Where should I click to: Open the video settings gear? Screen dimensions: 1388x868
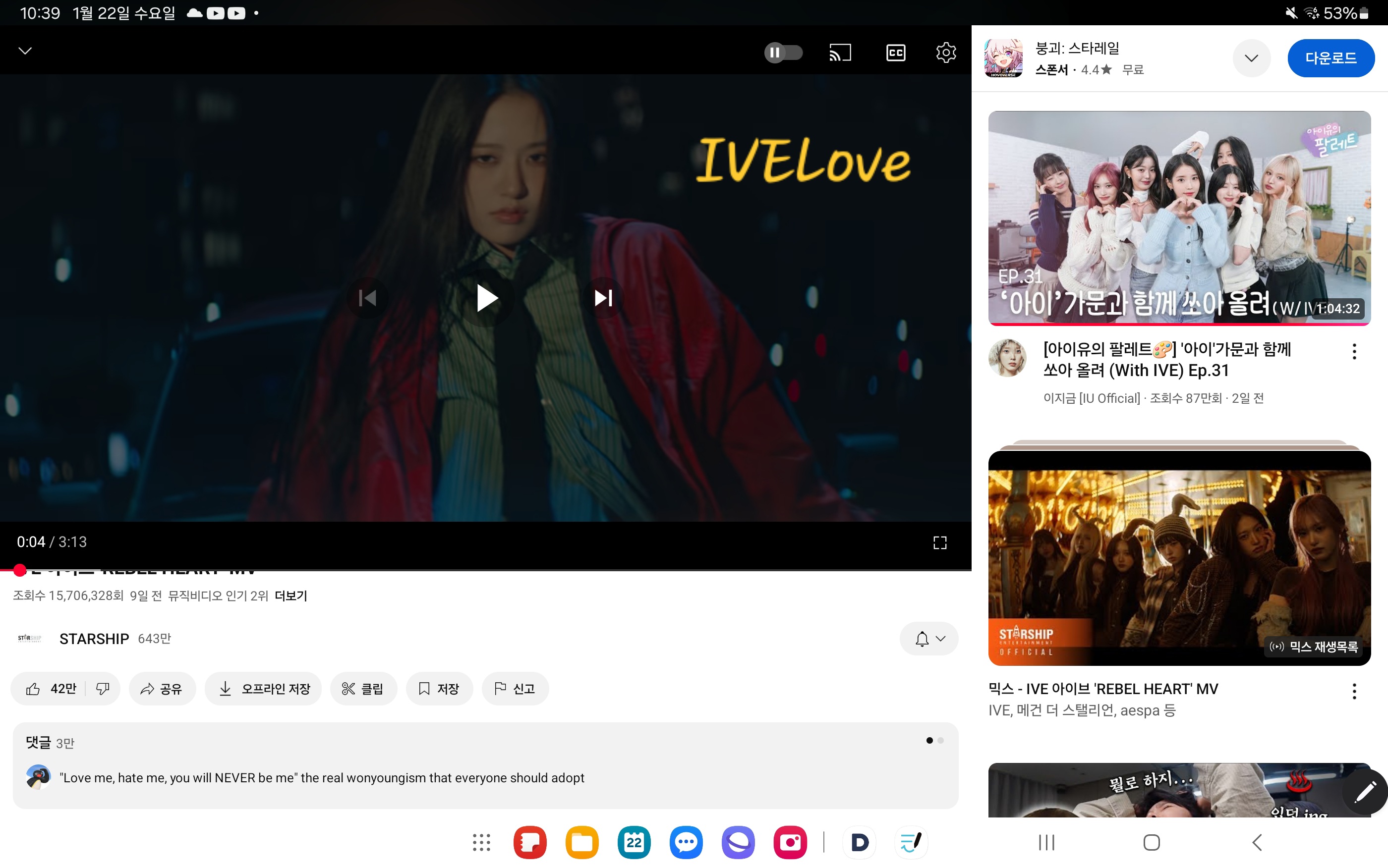(945, 53)
